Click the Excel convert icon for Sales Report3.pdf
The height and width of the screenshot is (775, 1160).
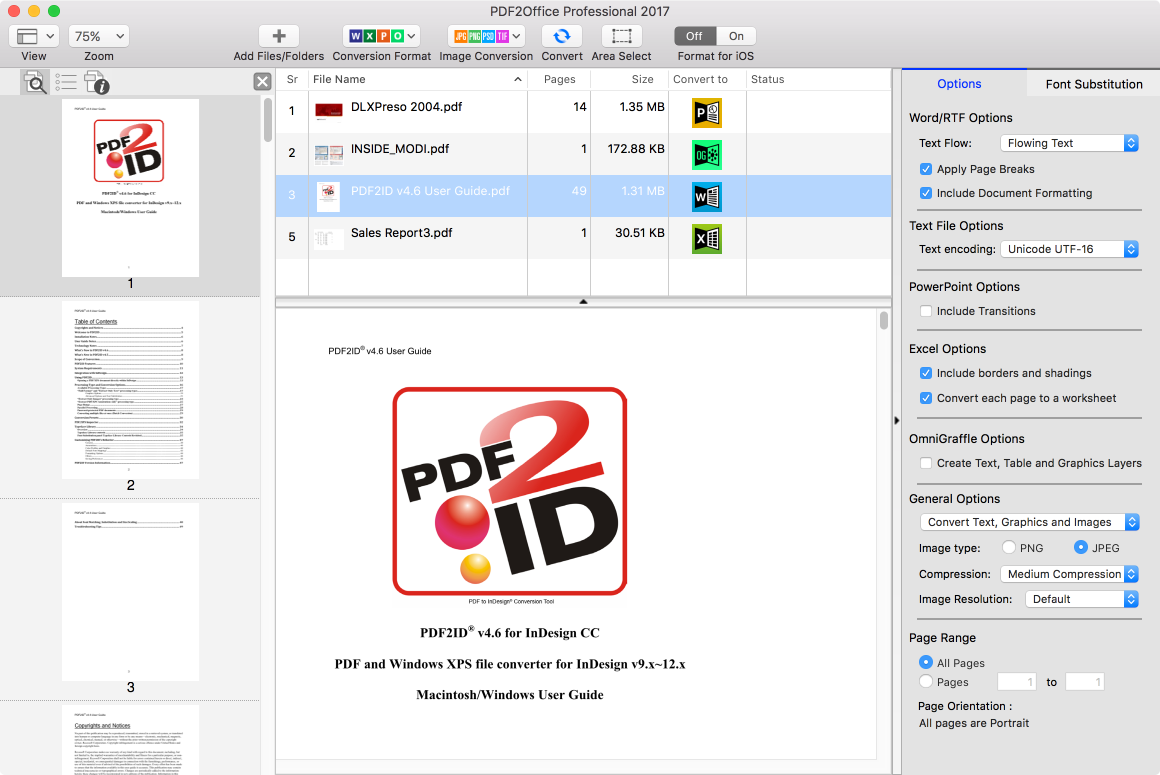(707, 239)
